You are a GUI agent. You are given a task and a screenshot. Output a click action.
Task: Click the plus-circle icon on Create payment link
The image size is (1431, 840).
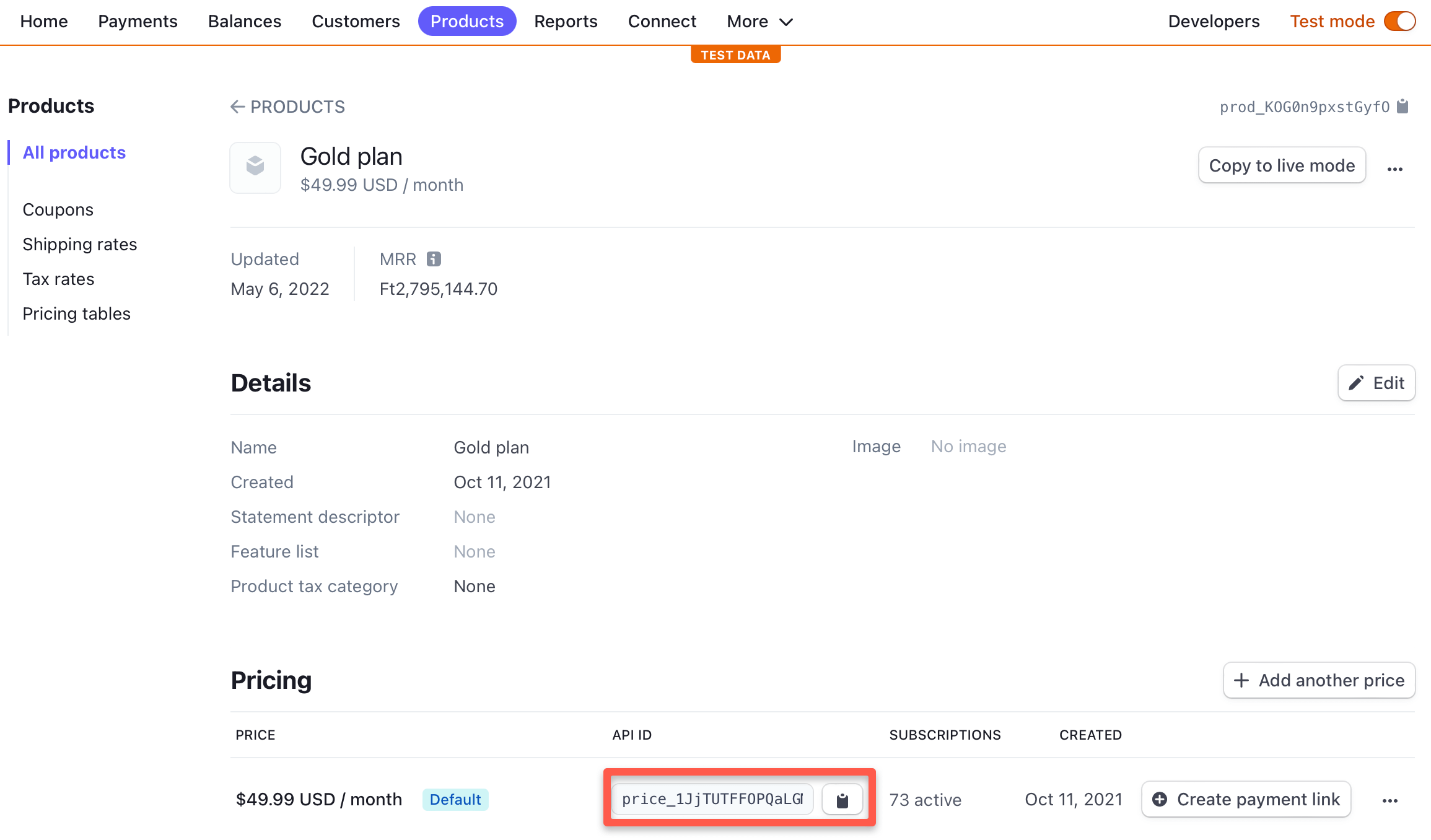(x=1161, y=799)
